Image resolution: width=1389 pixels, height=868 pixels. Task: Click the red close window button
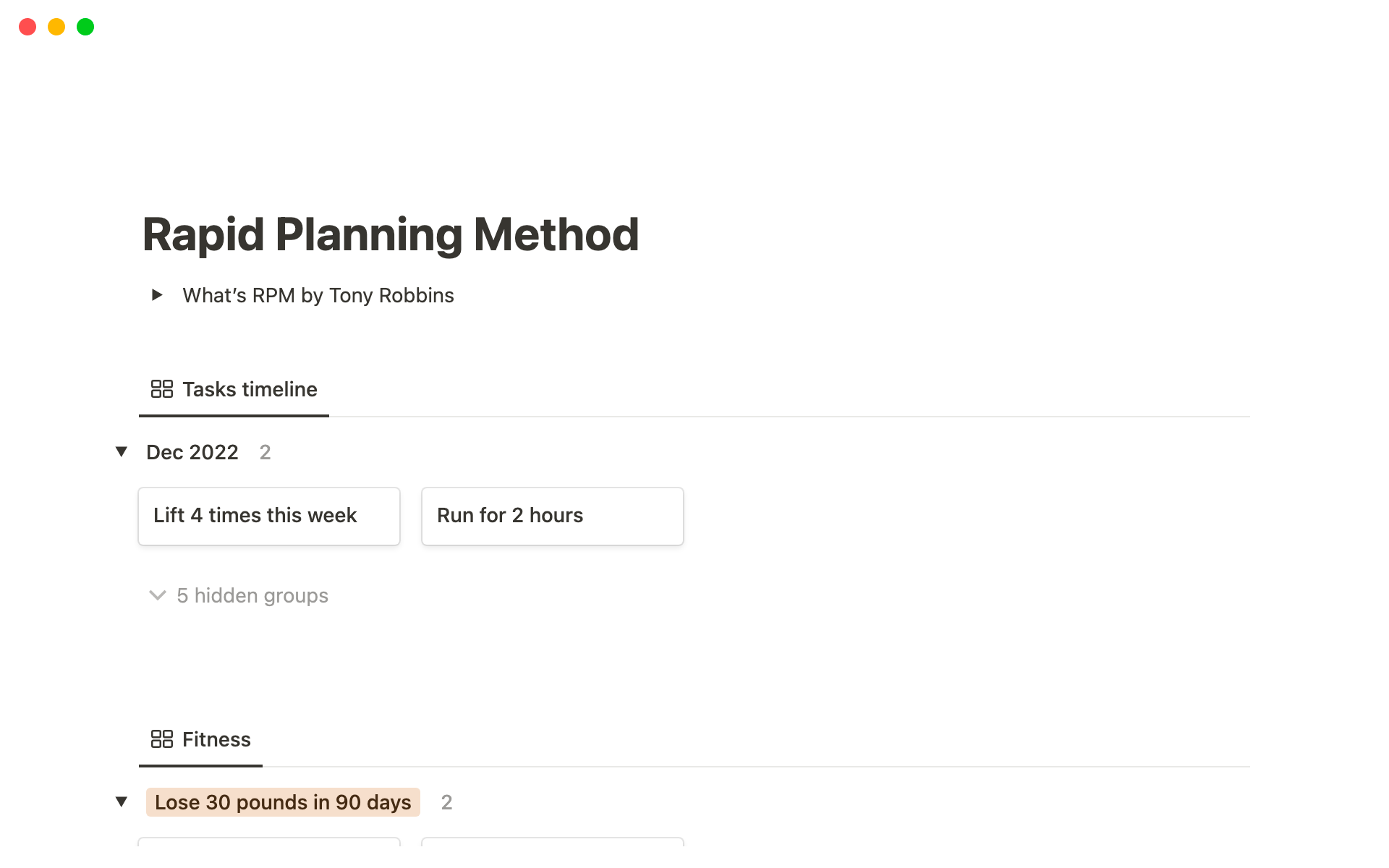pyautogui.click(x=27, y=27)
